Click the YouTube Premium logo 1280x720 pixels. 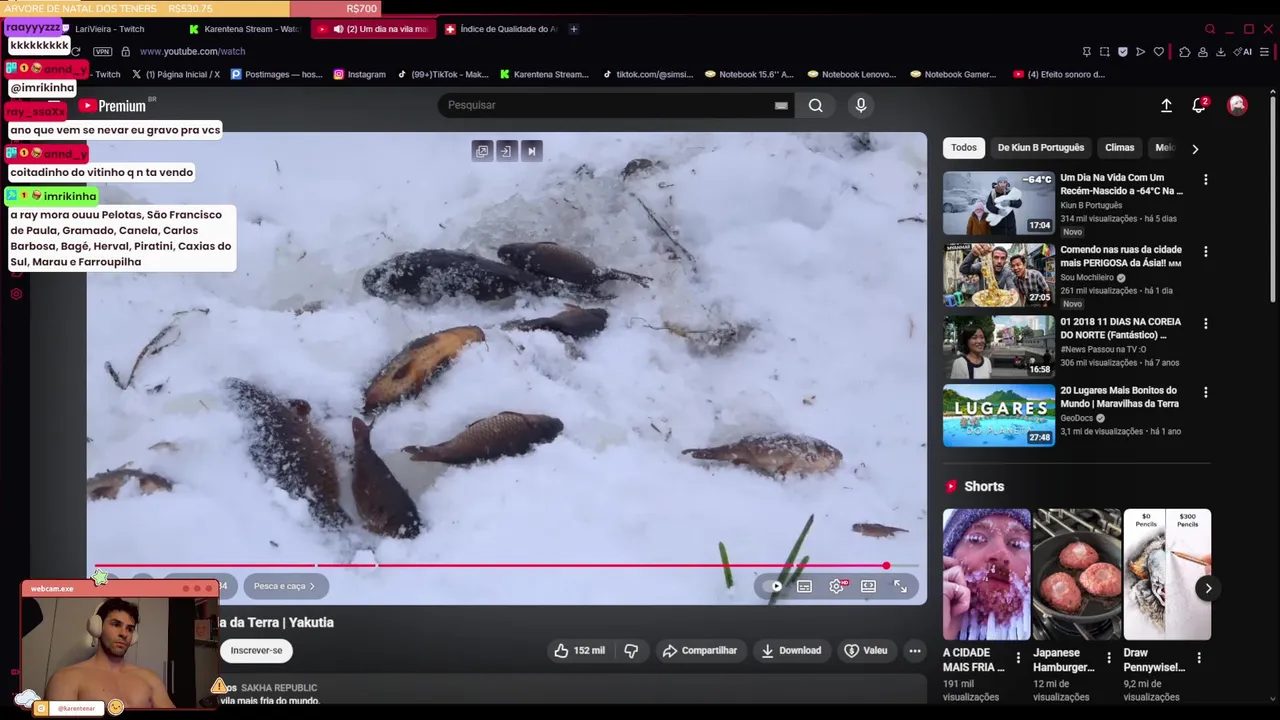point(113,105)
